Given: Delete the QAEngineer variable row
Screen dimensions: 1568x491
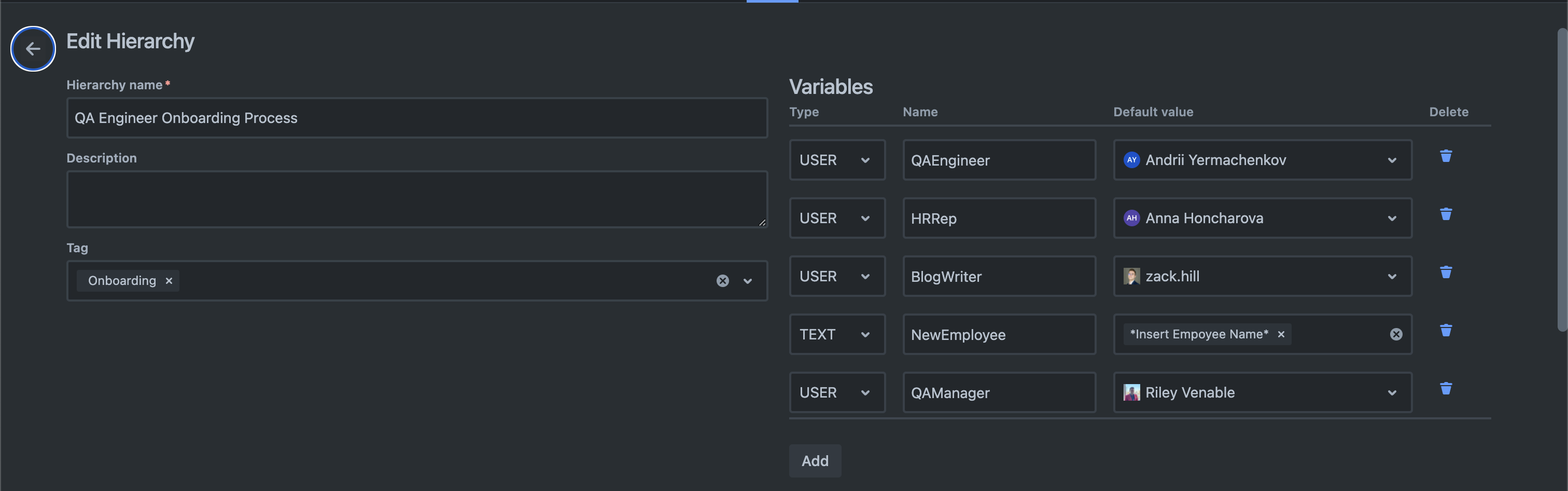Looking at the screenshot, I should pos(1446,157).
